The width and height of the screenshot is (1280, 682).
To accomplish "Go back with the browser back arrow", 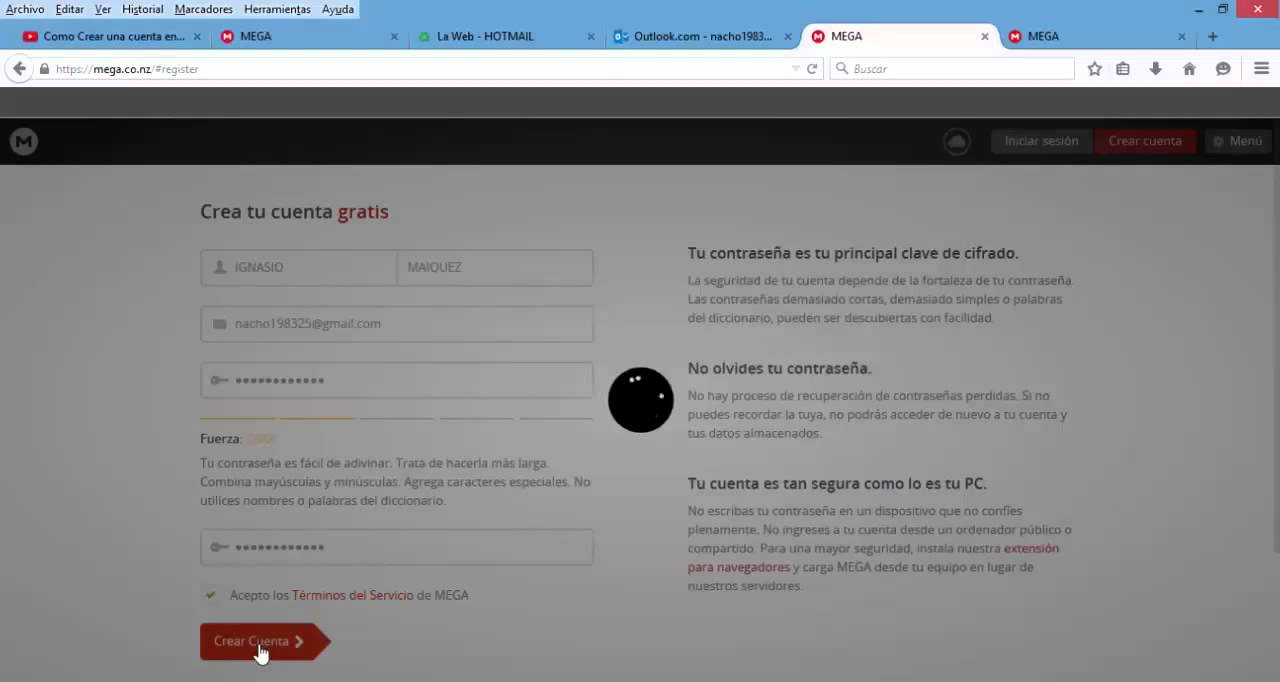I will (x=19, y=69).
